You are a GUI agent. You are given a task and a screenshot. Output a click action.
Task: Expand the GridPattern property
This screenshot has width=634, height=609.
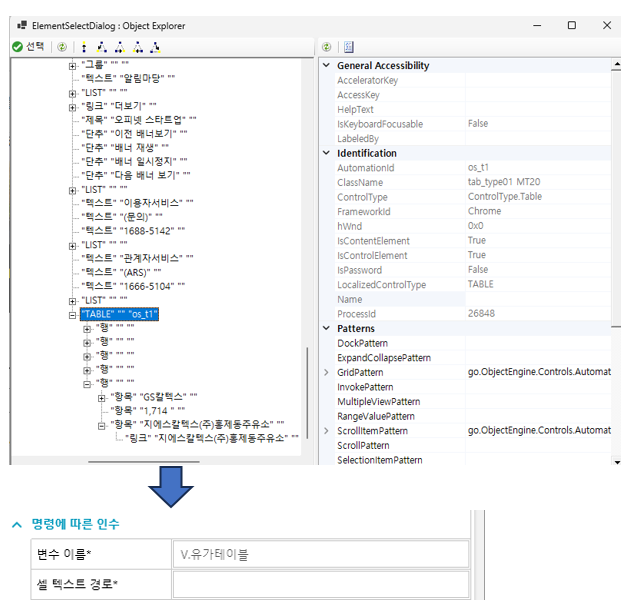[326, 372]
